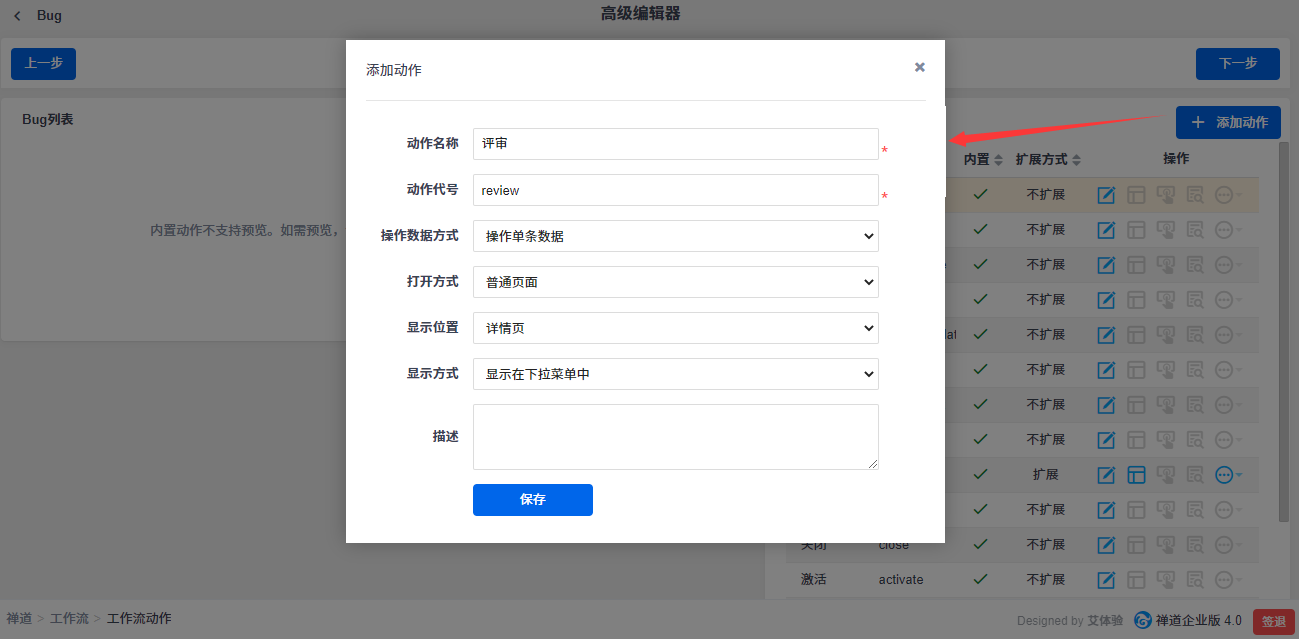Click the layout design icon in the close row
The image size is (1299, 639).
[1136, 545]
